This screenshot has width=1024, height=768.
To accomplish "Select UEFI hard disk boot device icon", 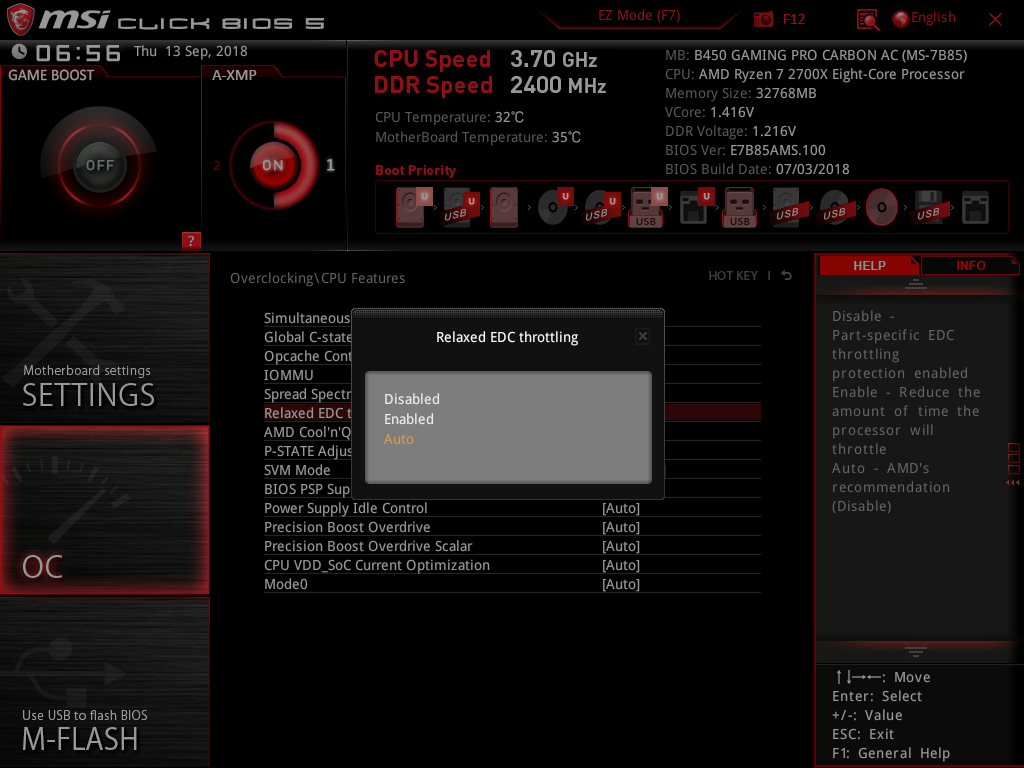I will [413, 207].
